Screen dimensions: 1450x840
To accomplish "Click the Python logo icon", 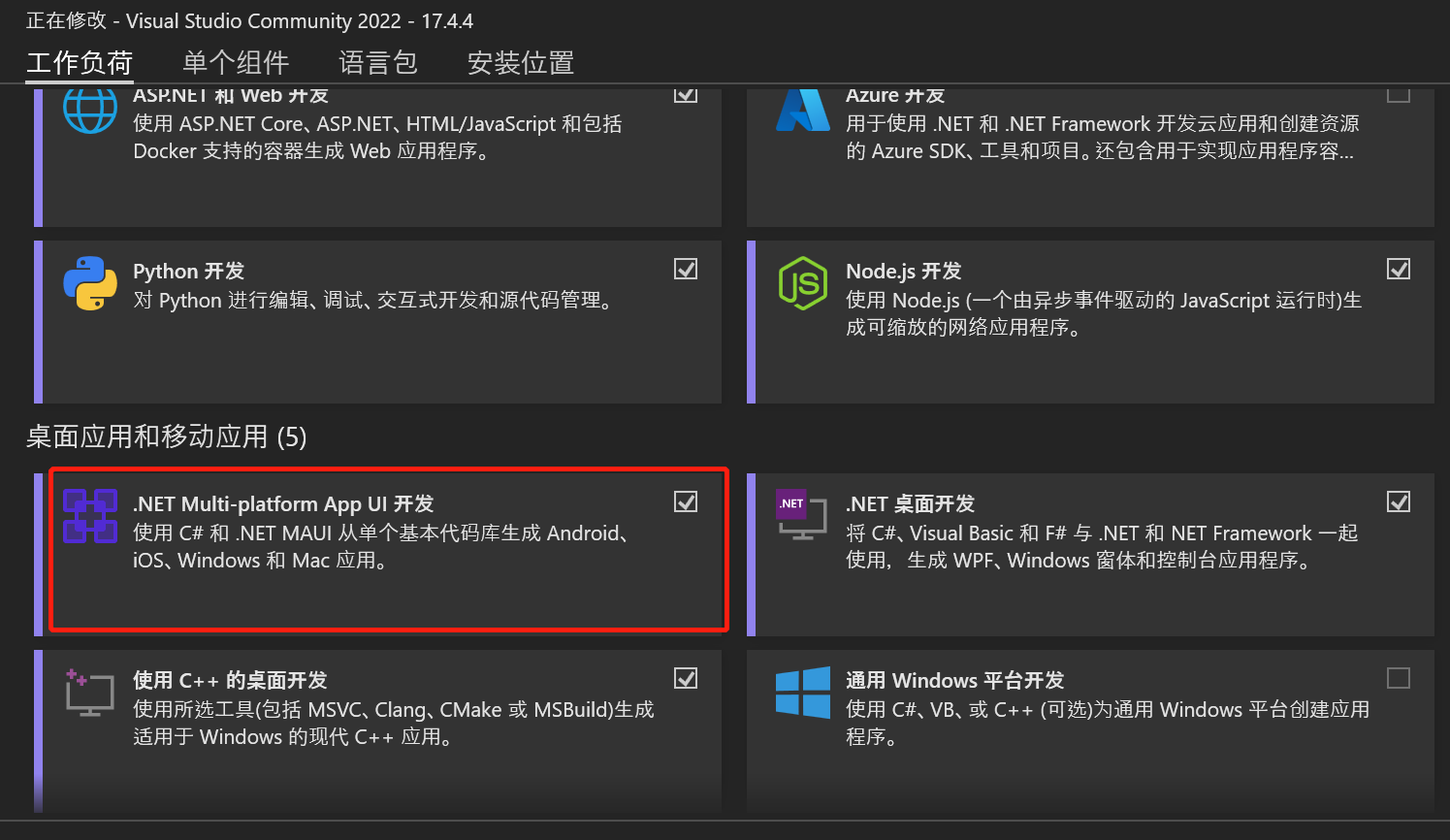I will tap(90, 283).
